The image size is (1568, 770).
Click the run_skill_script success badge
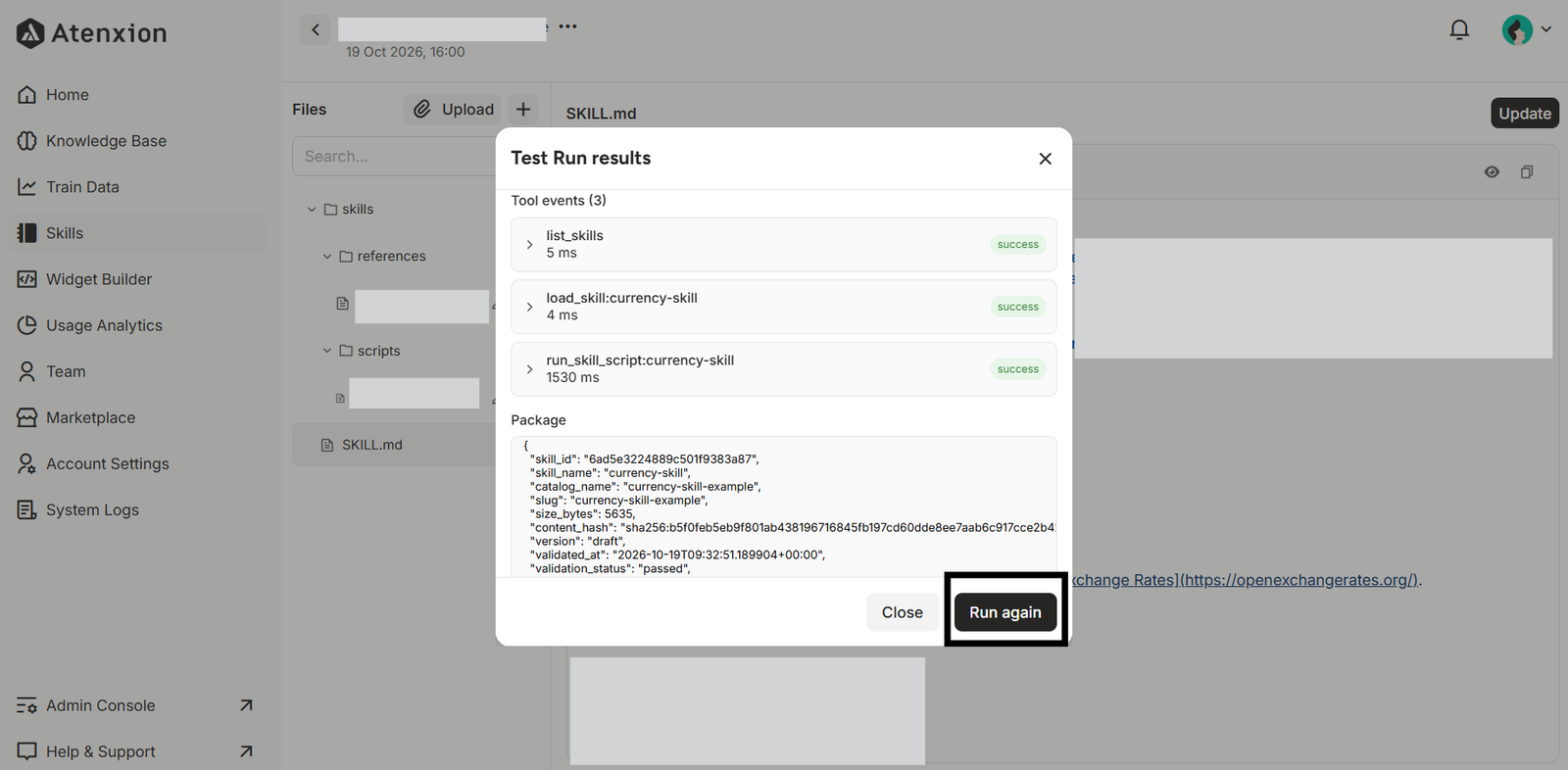[1017, 369]
